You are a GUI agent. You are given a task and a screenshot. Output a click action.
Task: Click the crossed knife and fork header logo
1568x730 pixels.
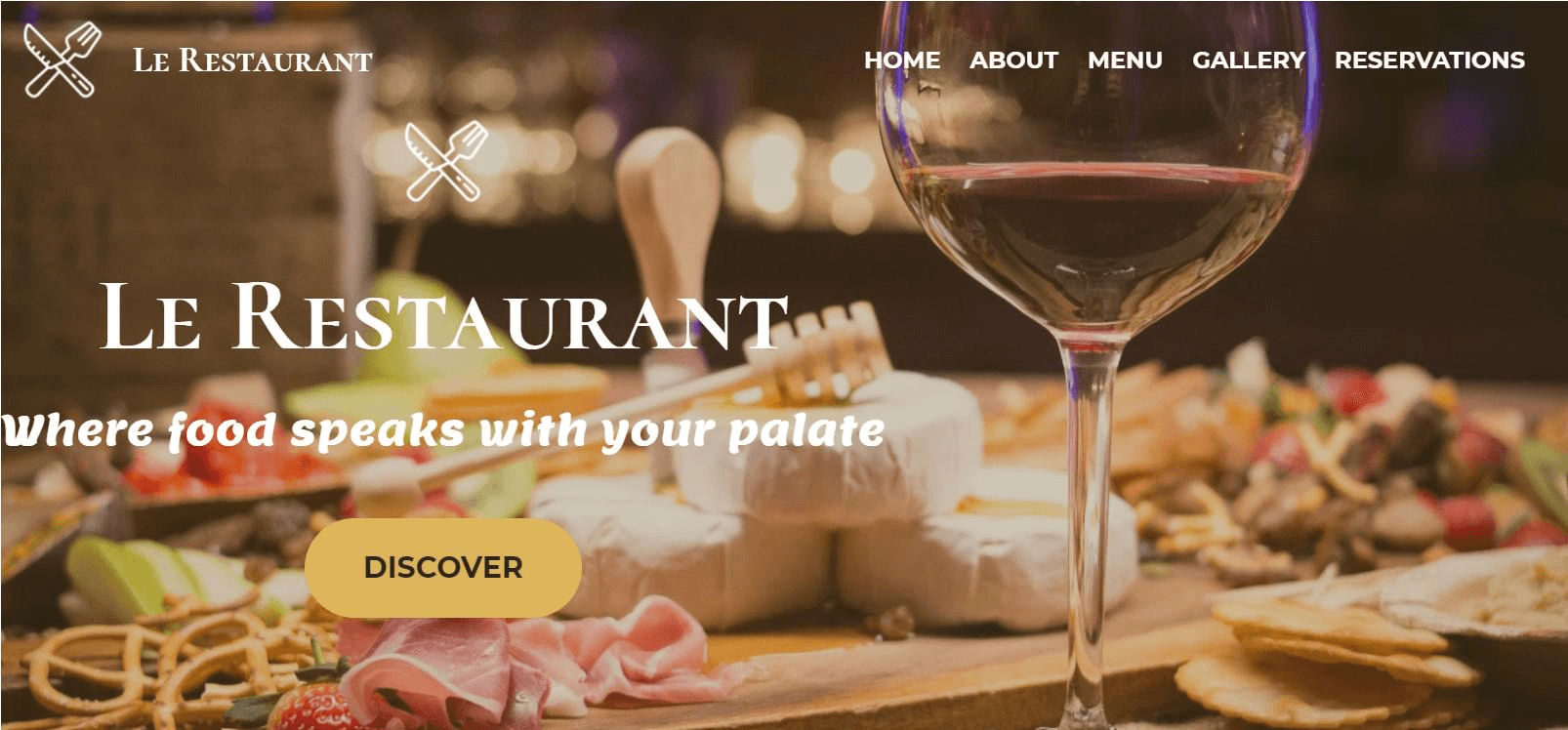click(x=62, y=60)
